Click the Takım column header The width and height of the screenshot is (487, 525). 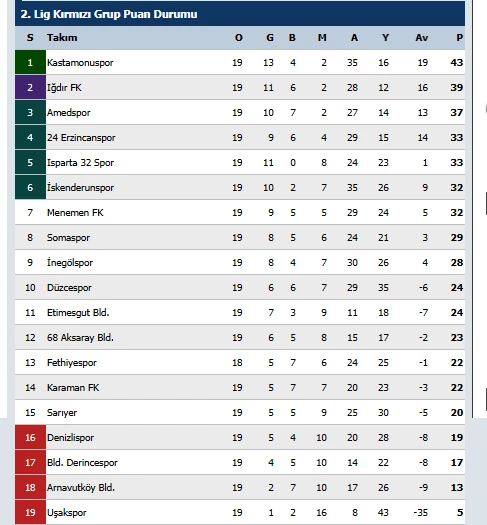point(62,38)
